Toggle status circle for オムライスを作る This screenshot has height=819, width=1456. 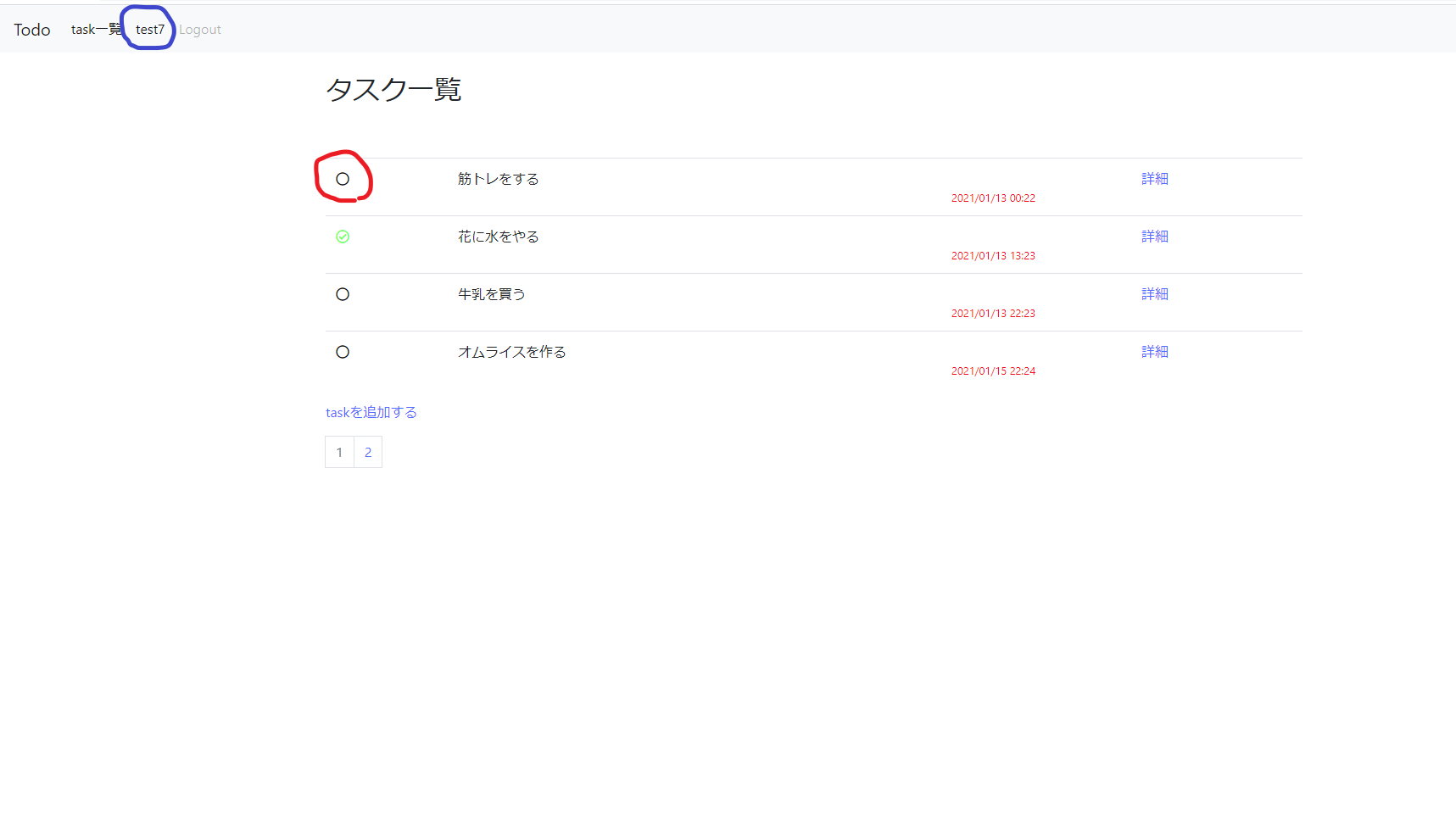click(x=343, y=352)
